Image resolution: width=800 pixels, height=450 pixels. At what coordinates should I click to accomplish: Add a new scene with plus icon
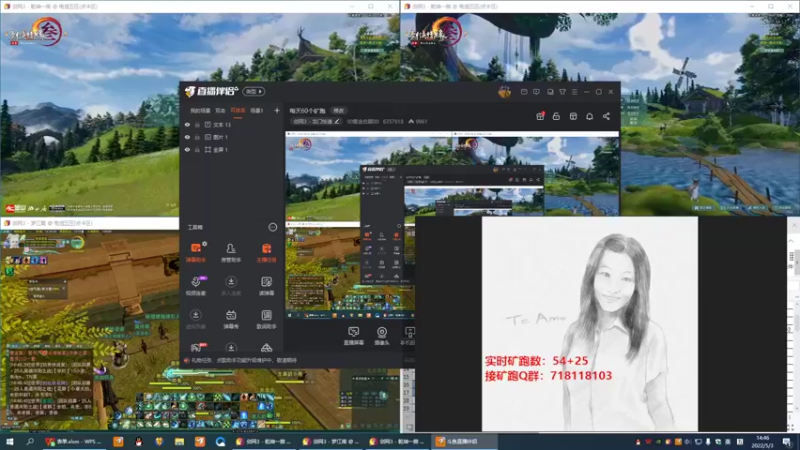point(277,110)
